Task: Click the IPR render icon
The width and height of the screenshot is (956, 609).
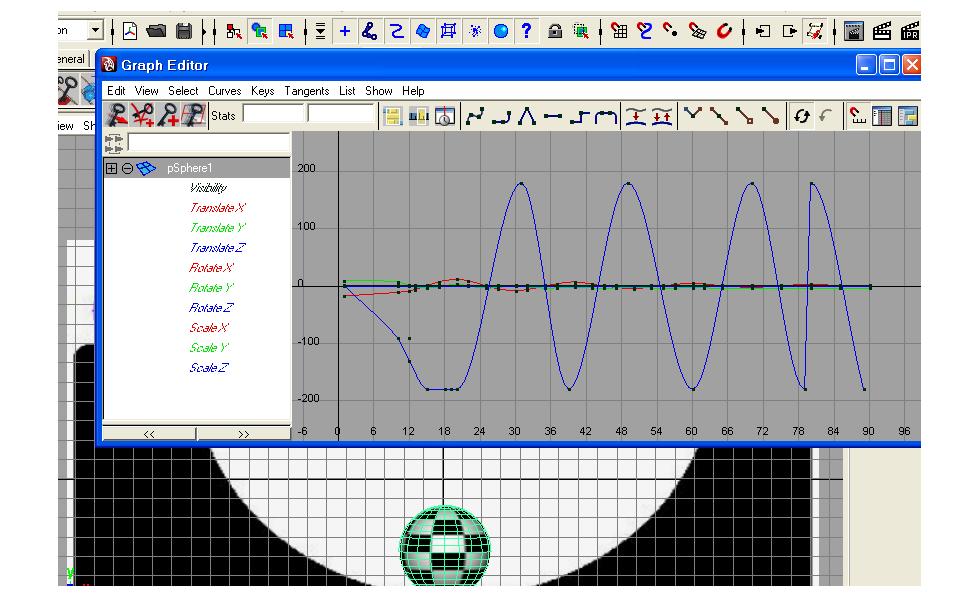Action: pyautogui.click(x=910, y=31)
